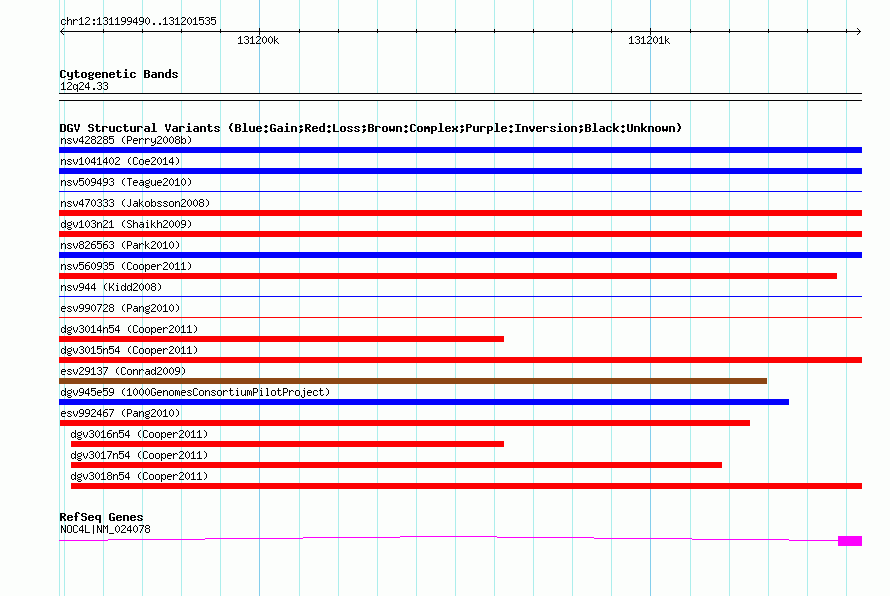Image resolution: width=890 pixels, height=596 pixels.
Task: Click the nsv428285 (Perry2008b) variant label
Action: pos(126,140)
